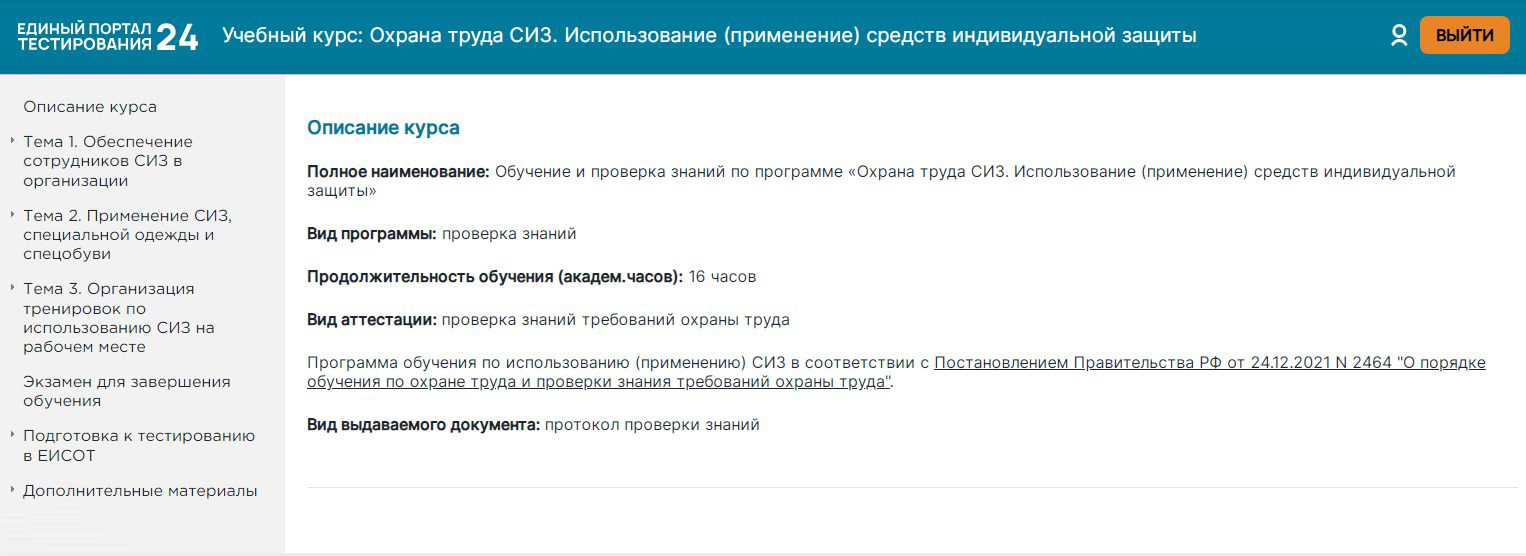Click the Полное наименование label
1526x556 pixels.
(x=398, y=172)
